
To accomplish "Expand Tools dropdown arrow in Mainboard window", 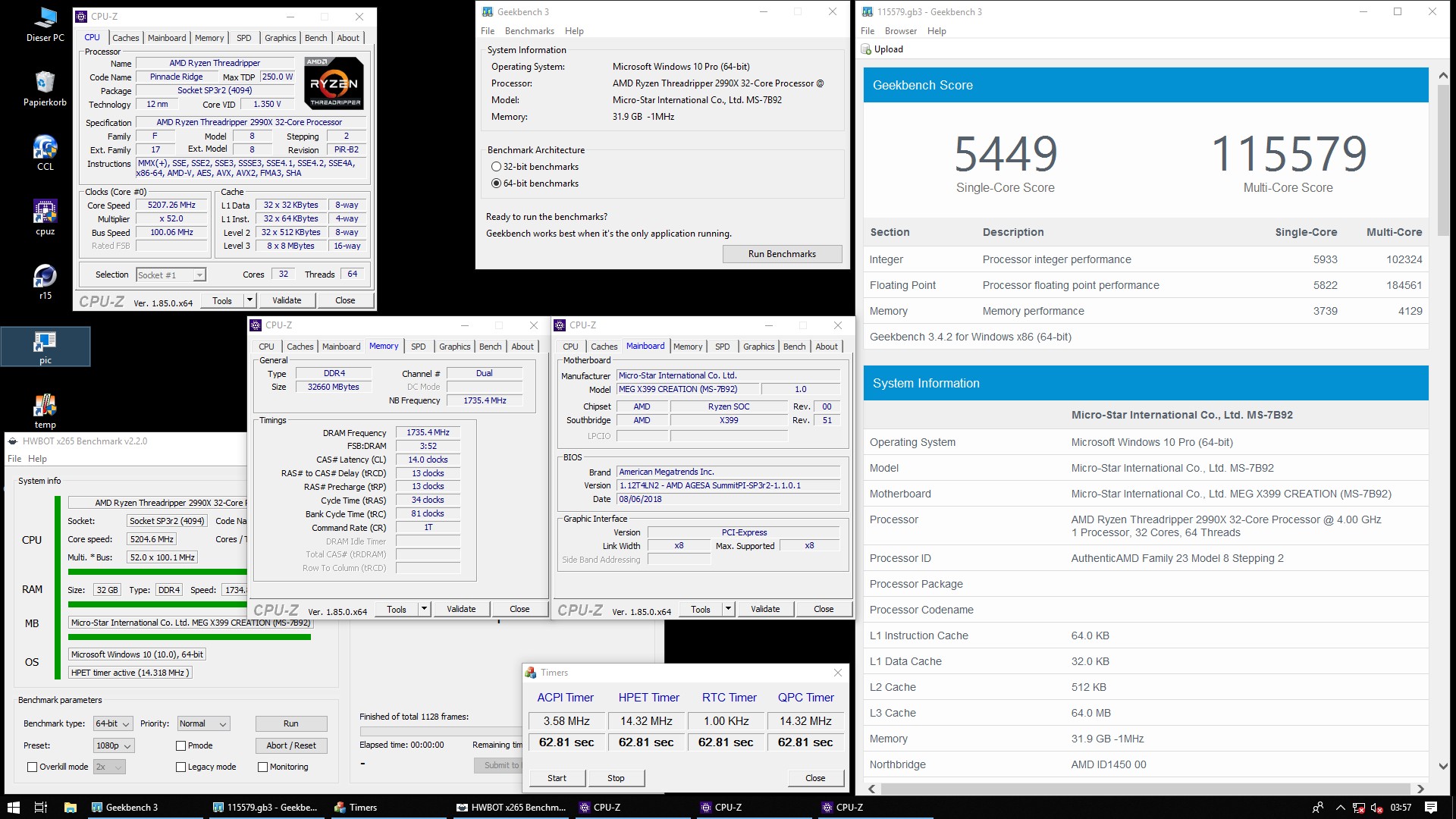I will coord(728,609).
